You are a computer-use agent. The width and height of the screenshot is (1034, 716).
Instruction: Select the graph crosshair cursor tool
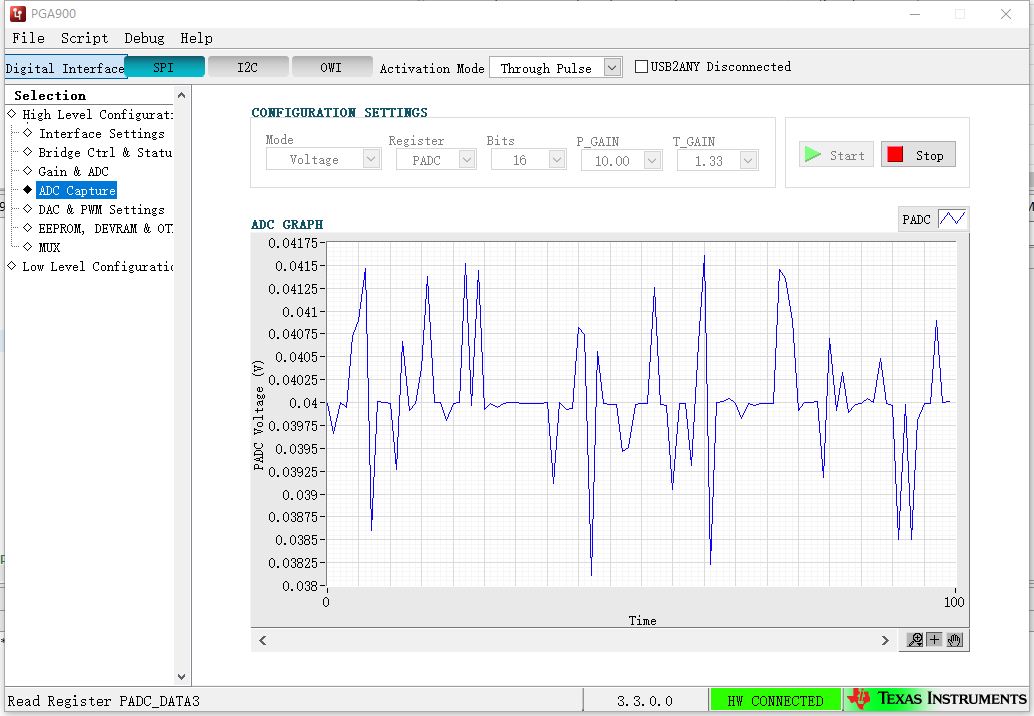[x=934, y=640]
